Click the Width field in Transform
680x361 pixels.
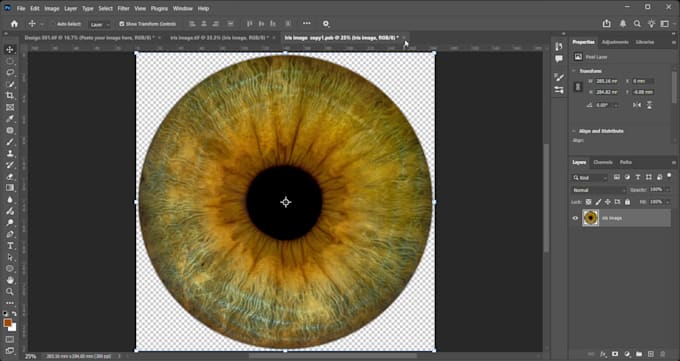point(607,81)
